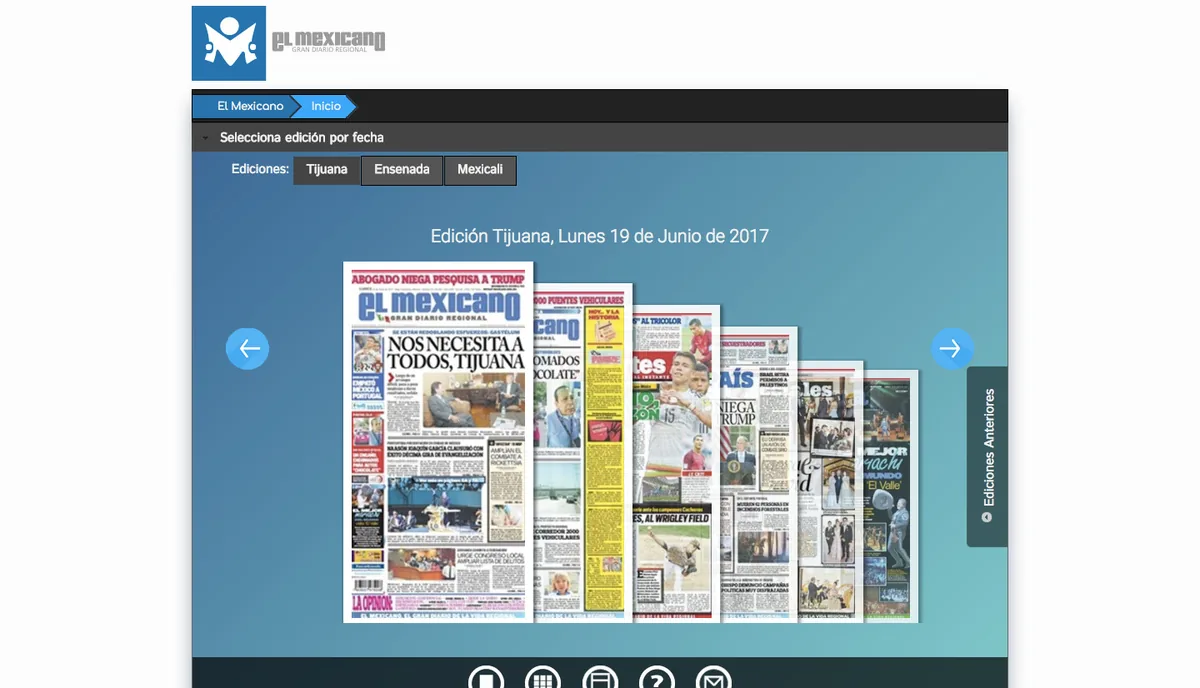
Task: Click the single page view icon
Action: pos(486,678)
